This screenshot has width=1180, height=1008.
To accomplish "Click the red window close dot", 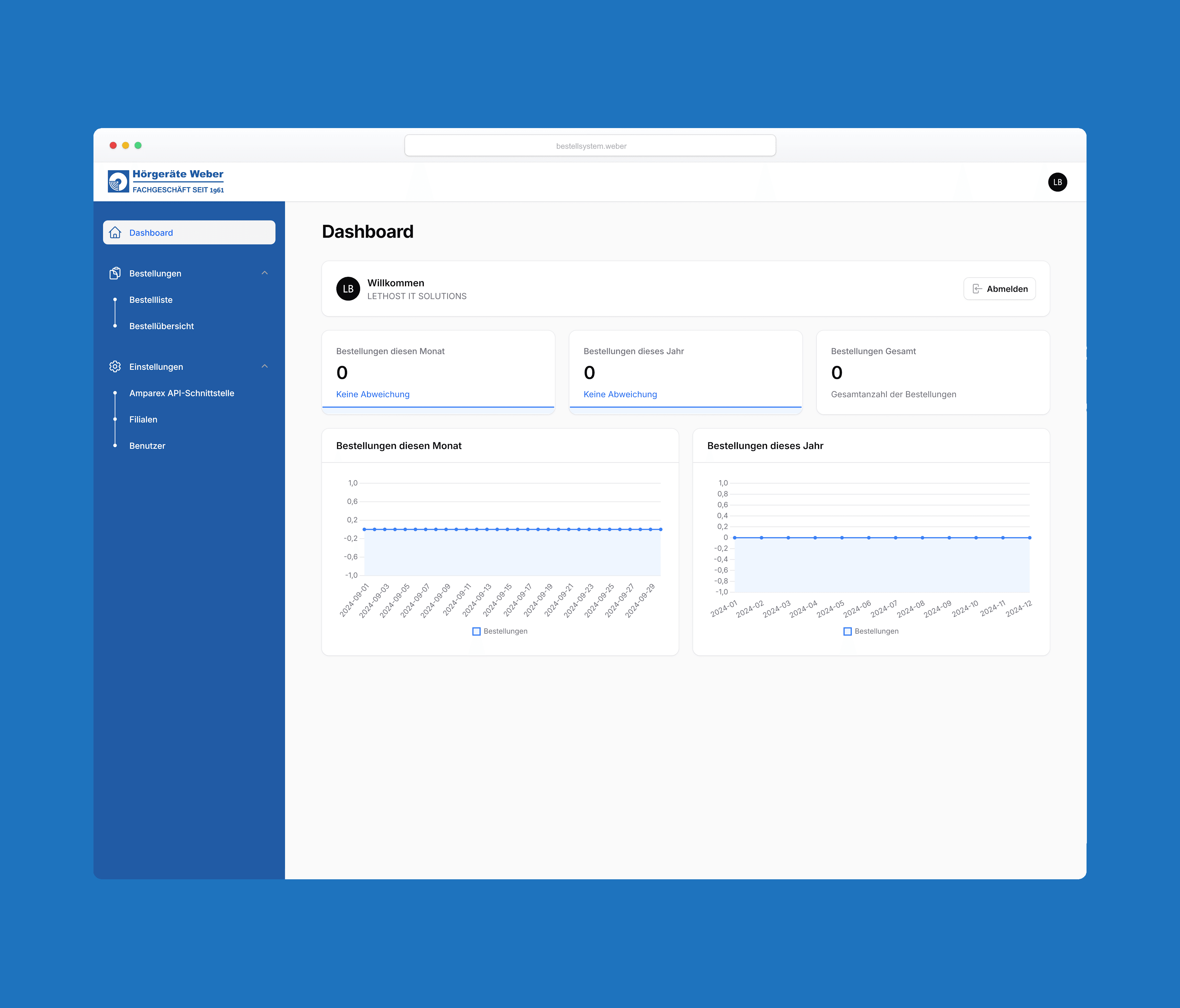I will 113,145.
